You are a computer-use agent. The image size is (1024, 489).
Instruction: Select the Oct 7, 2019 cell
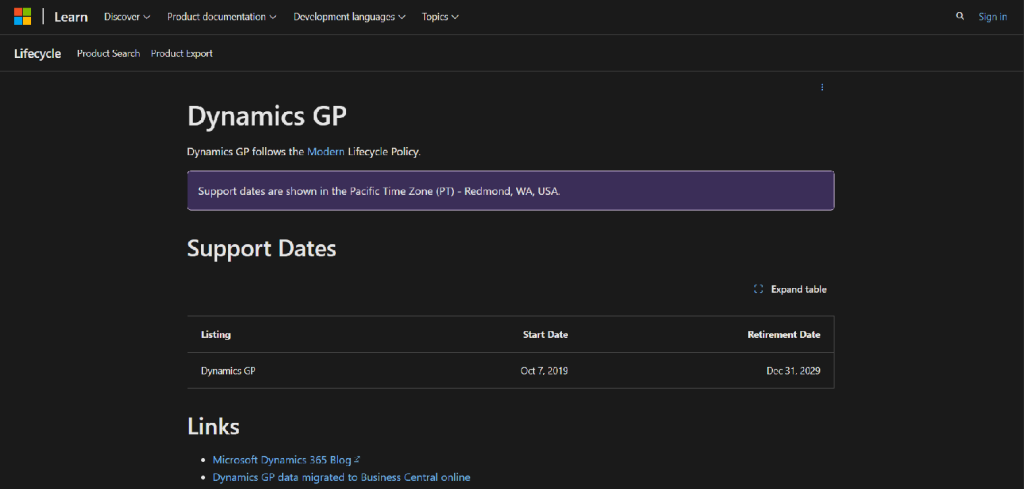click(544, 371)
